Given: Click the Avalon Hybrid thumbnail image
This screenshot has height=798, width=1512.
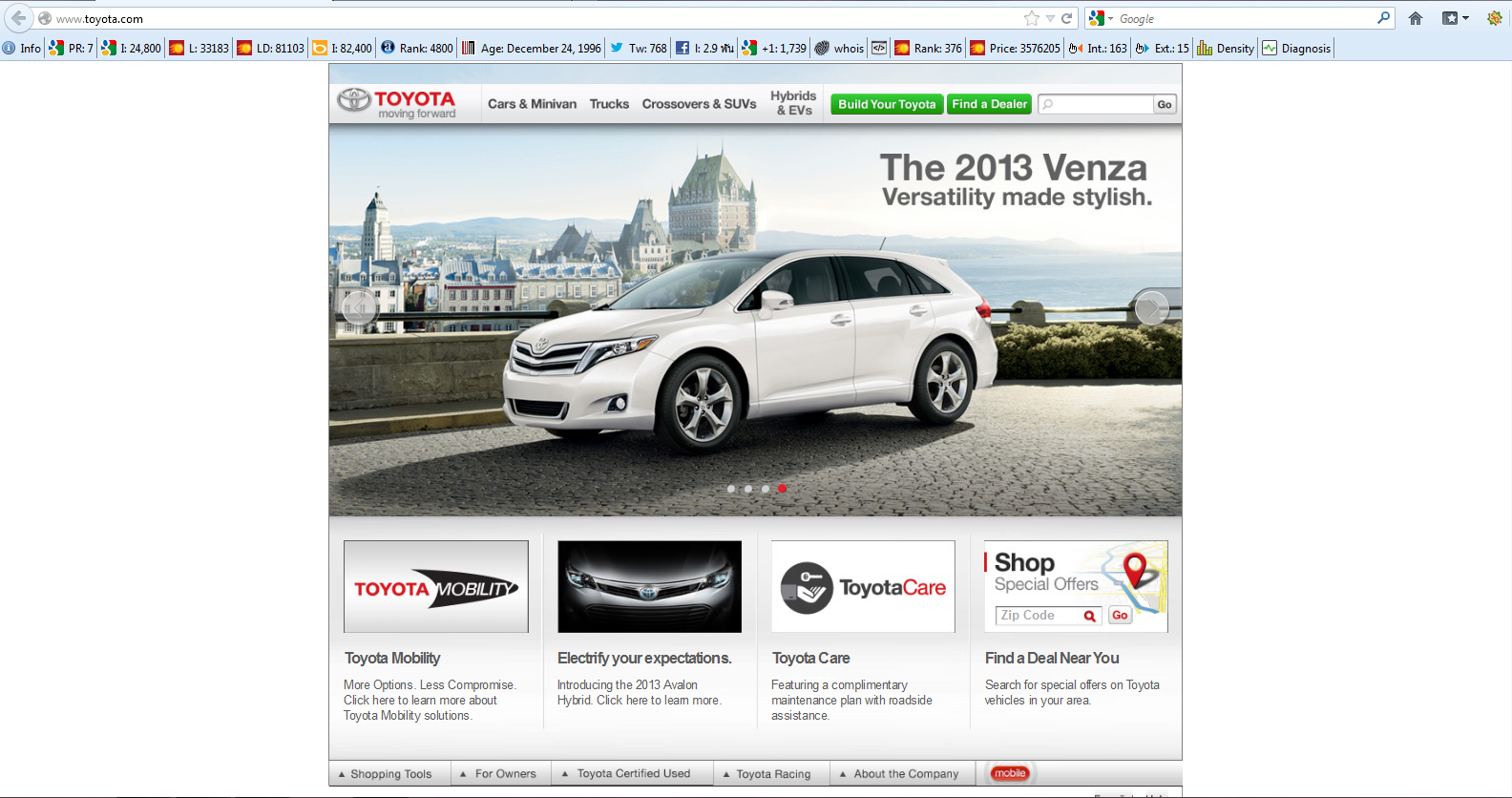Looking at the screenshot, I should 649,586.
